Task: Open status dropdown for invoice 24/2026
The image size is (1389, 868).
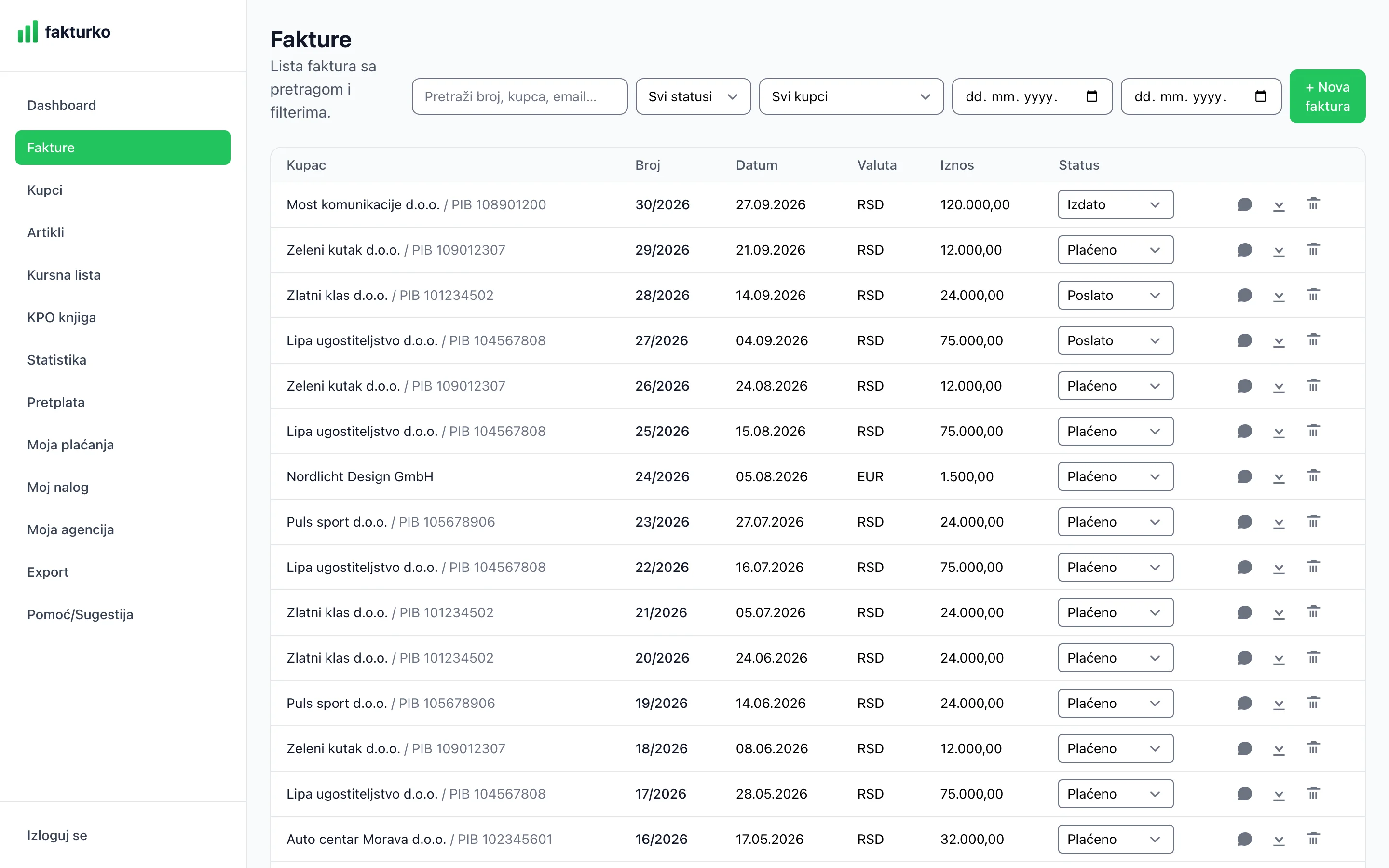Action: (1115, 477)
